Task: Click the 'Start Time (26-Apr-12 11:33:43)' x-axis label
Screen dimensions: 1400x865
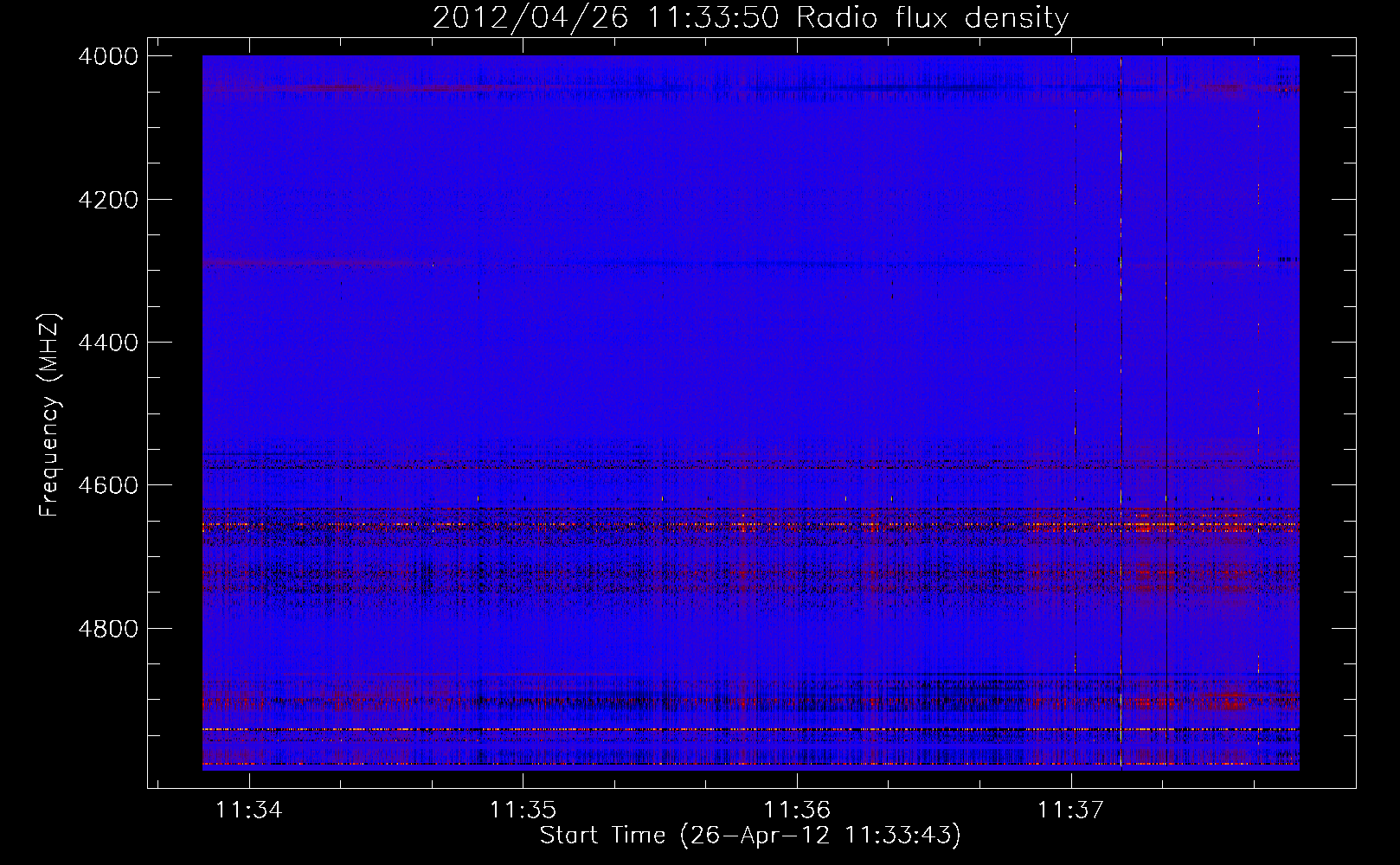Action: pyautogui.click(x=750, y=836)
